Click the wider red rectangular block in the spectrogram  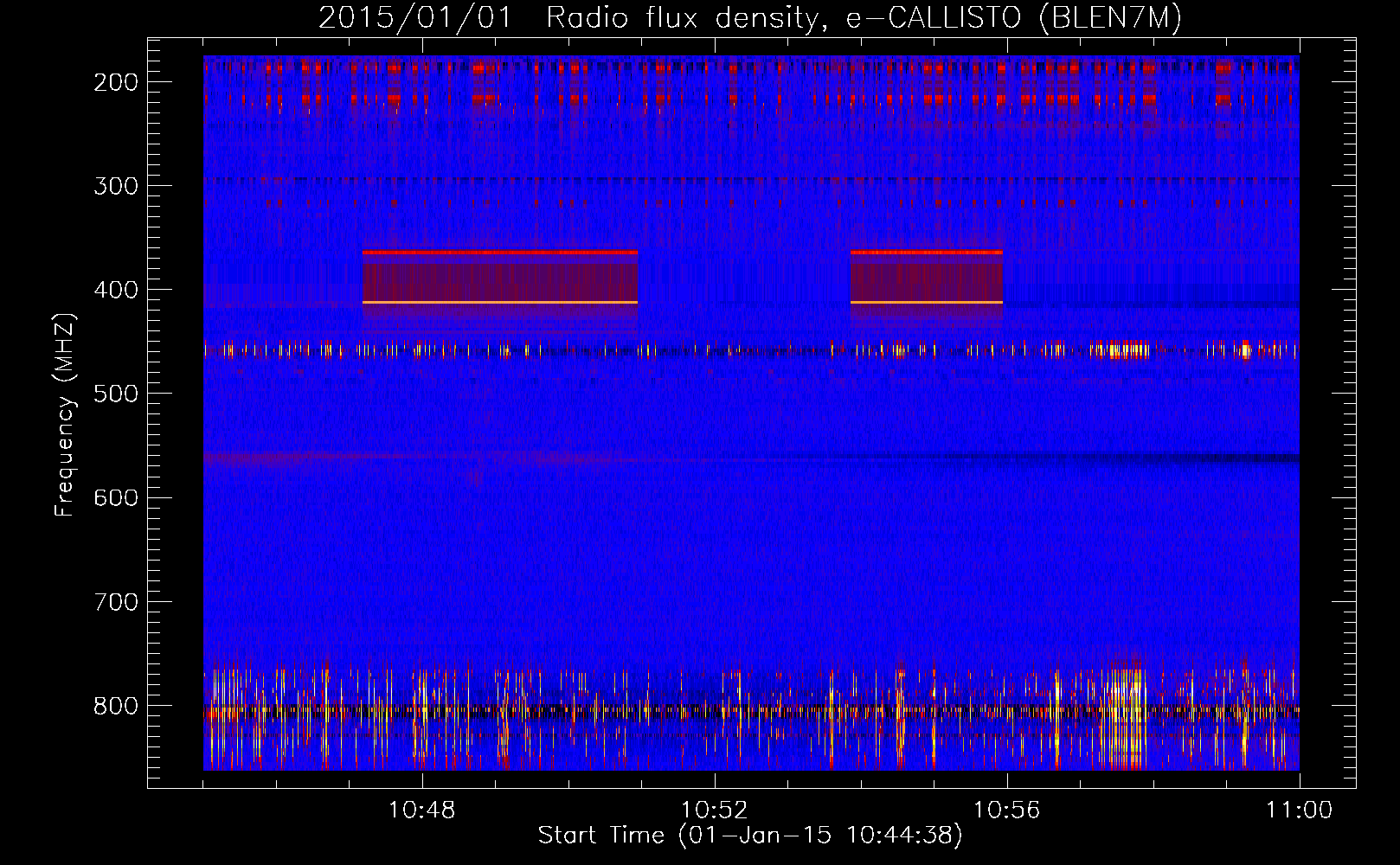point(500,278)
